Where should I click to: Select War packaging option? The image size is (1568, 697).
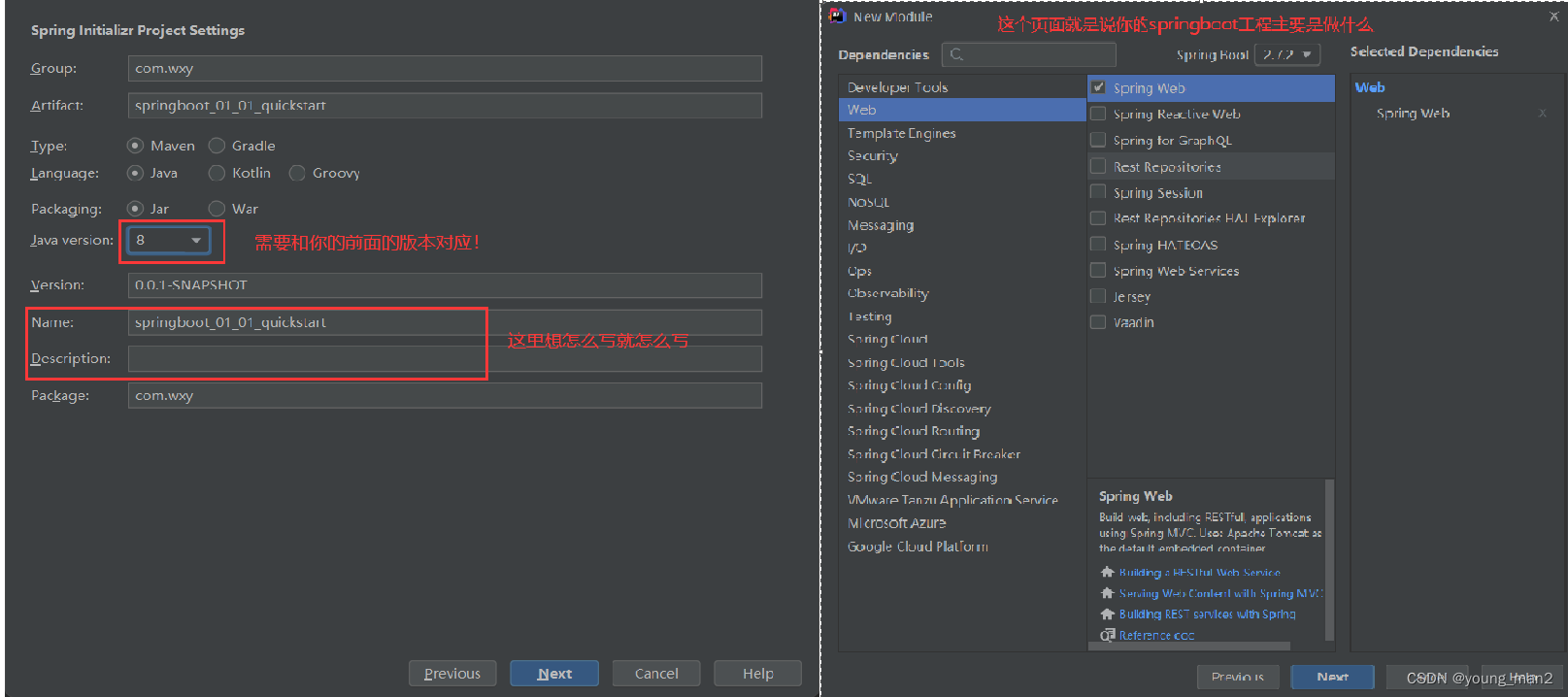pyautogui.click(x=217, y=209)
